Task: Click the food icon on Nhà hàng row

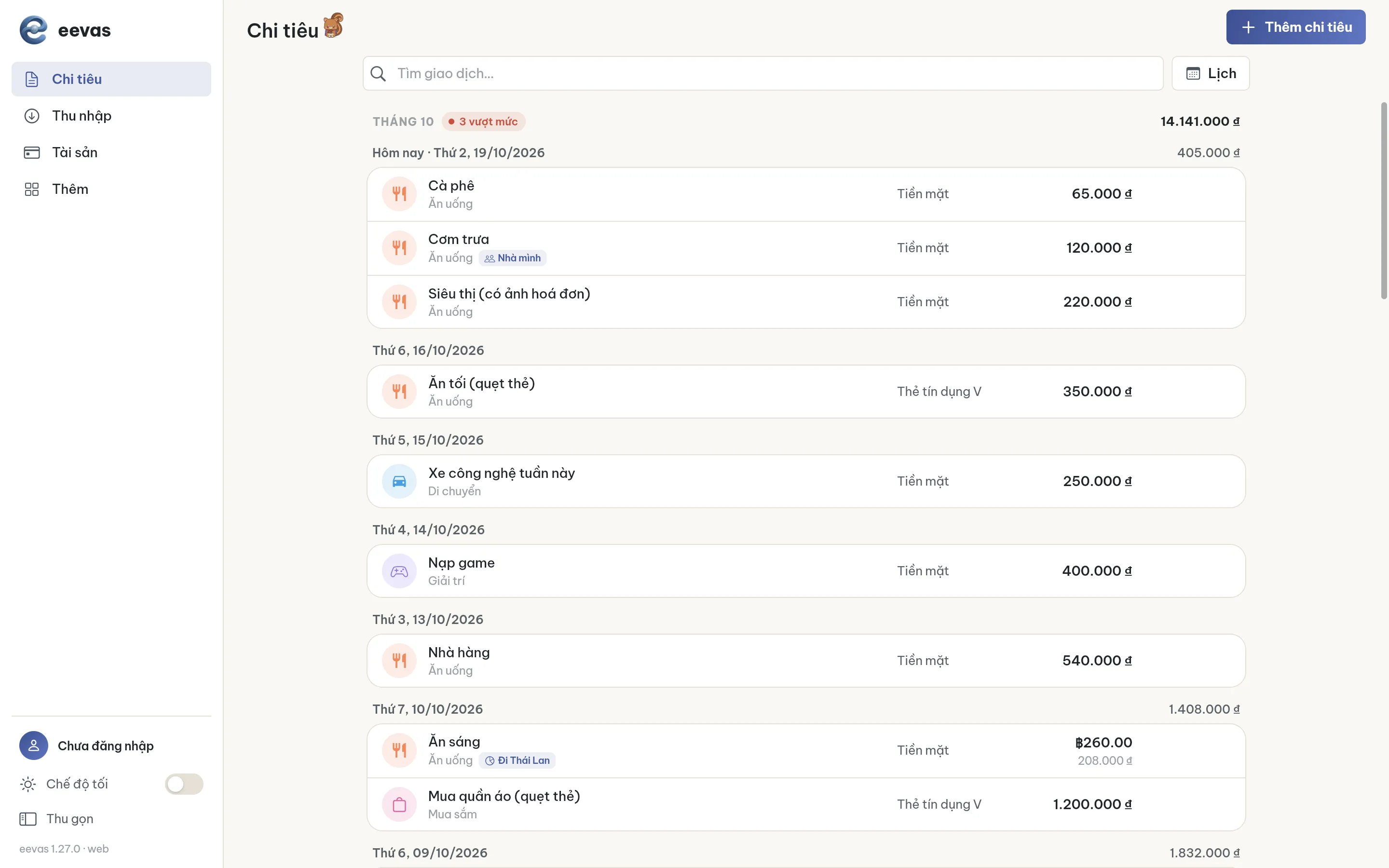Action: click(x=399, y=661)
